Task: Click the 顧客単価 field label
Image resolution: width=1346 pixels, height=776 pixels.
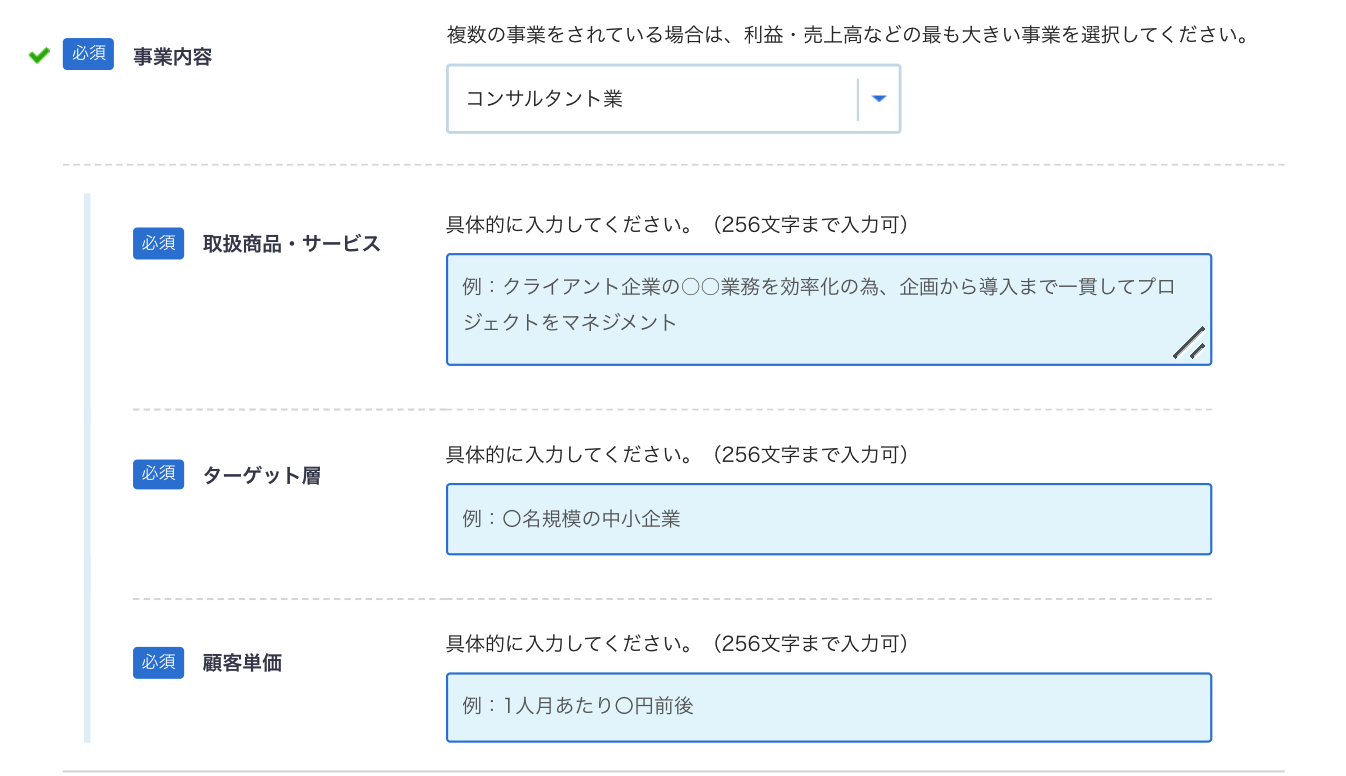Action: coord(242,663)
